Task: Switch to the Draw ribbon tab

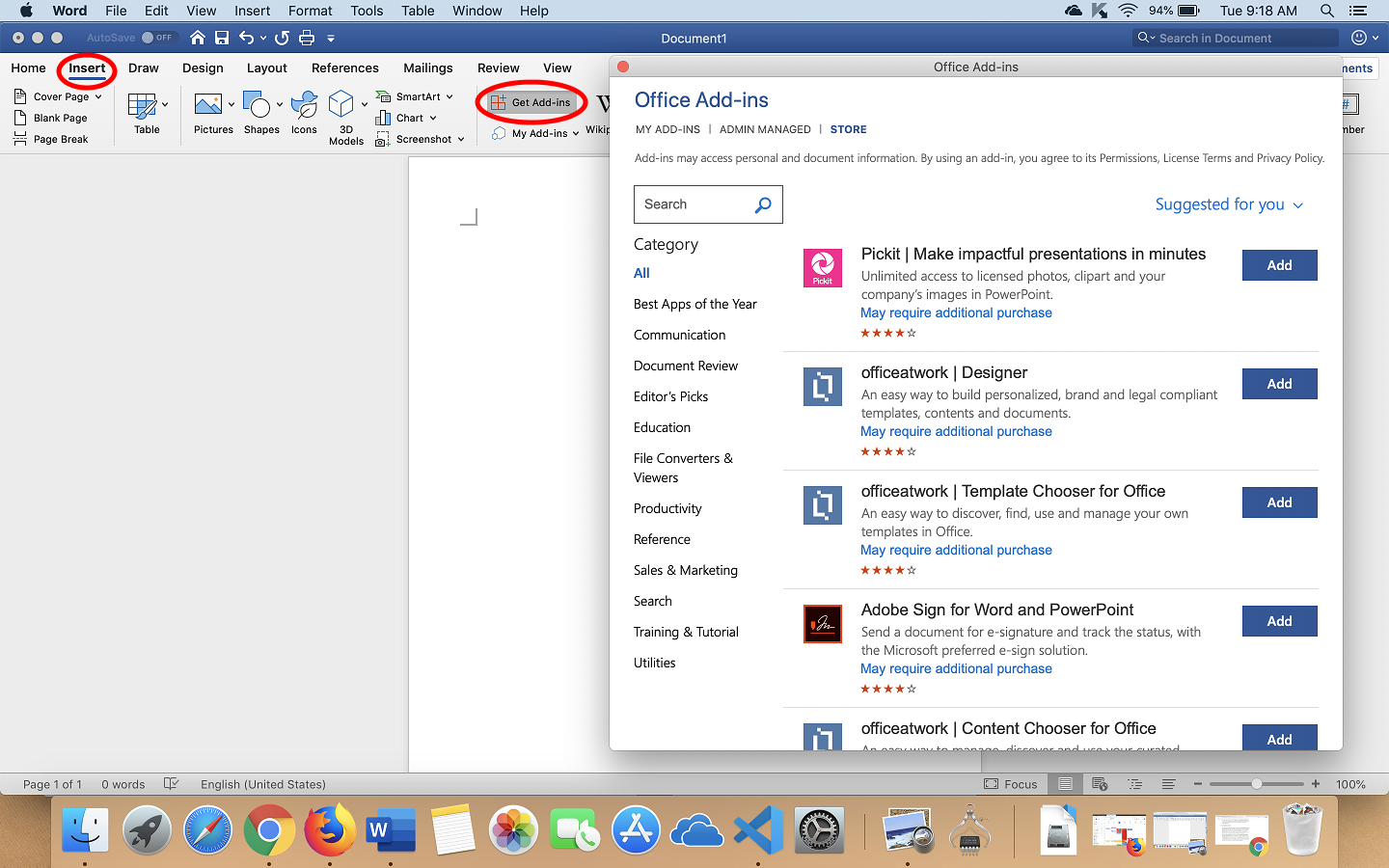Action: tap(144, 68)
